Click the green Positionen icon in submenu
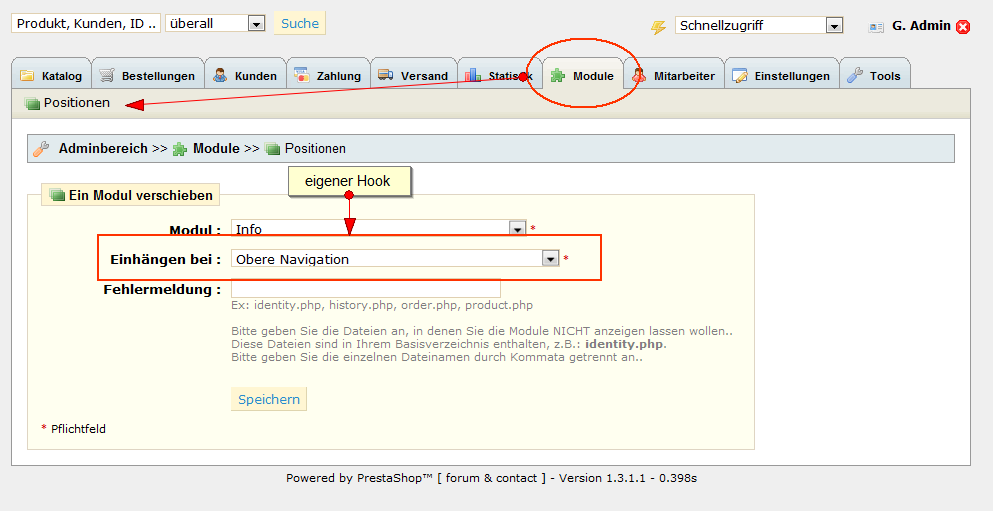Viewport: 993px width, 511px height. click(32, 103)
